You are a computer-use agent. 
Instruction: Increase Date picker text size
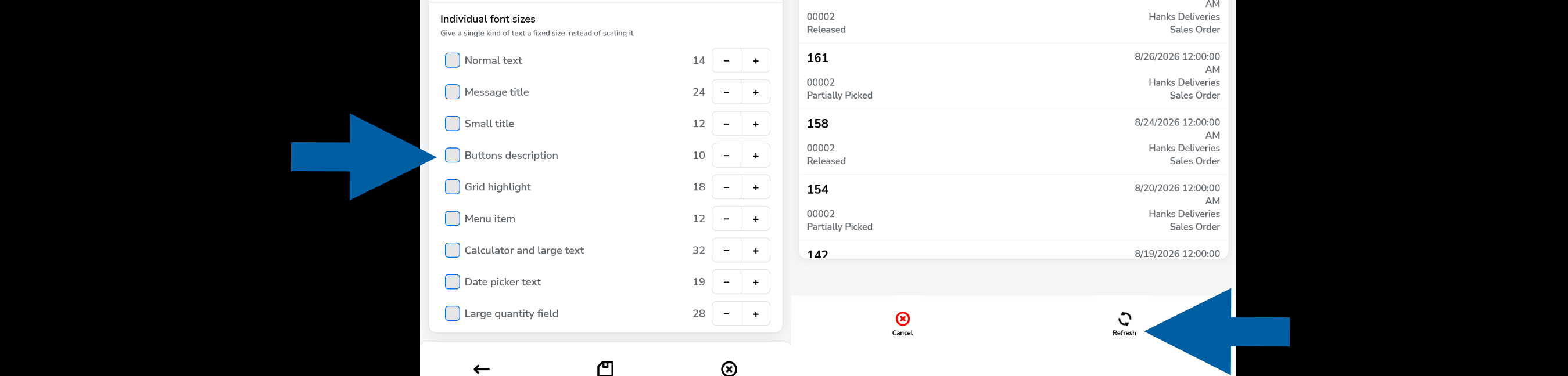(x=756, y=281)
